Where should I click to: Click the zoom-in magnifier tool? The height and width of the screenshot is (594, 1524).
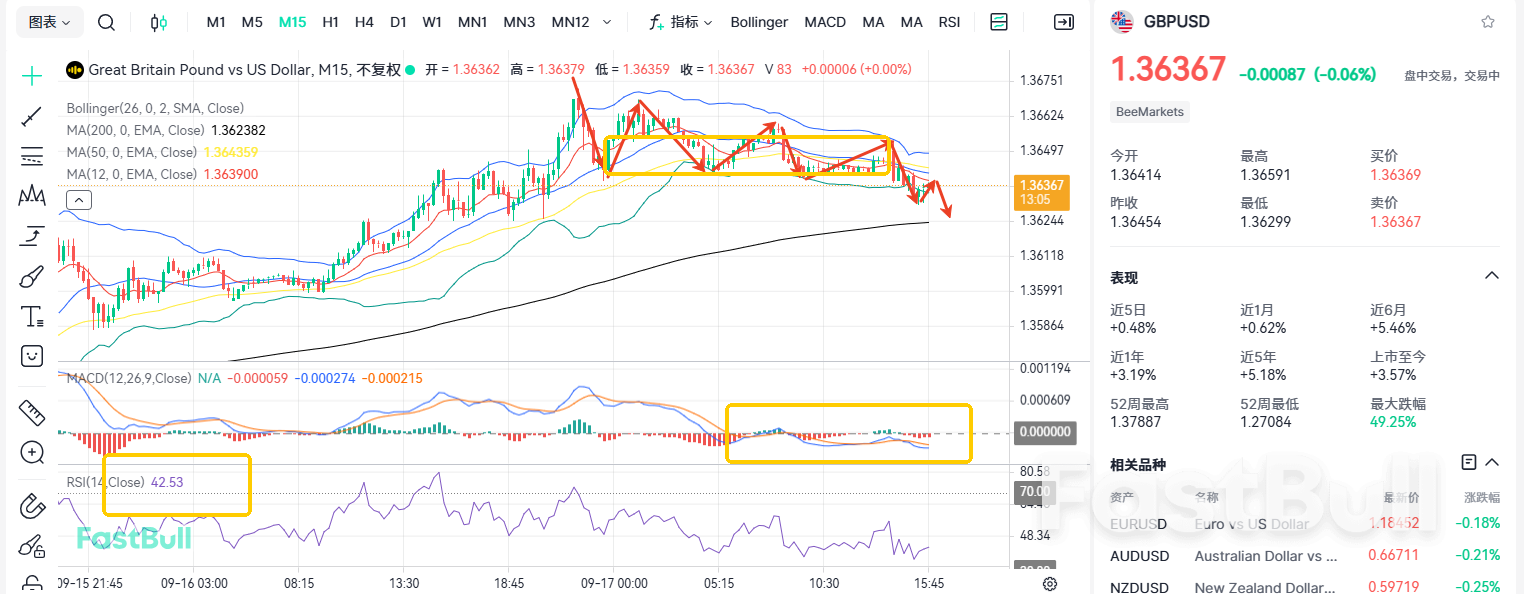pyautogui.click(x=32, y=452)
